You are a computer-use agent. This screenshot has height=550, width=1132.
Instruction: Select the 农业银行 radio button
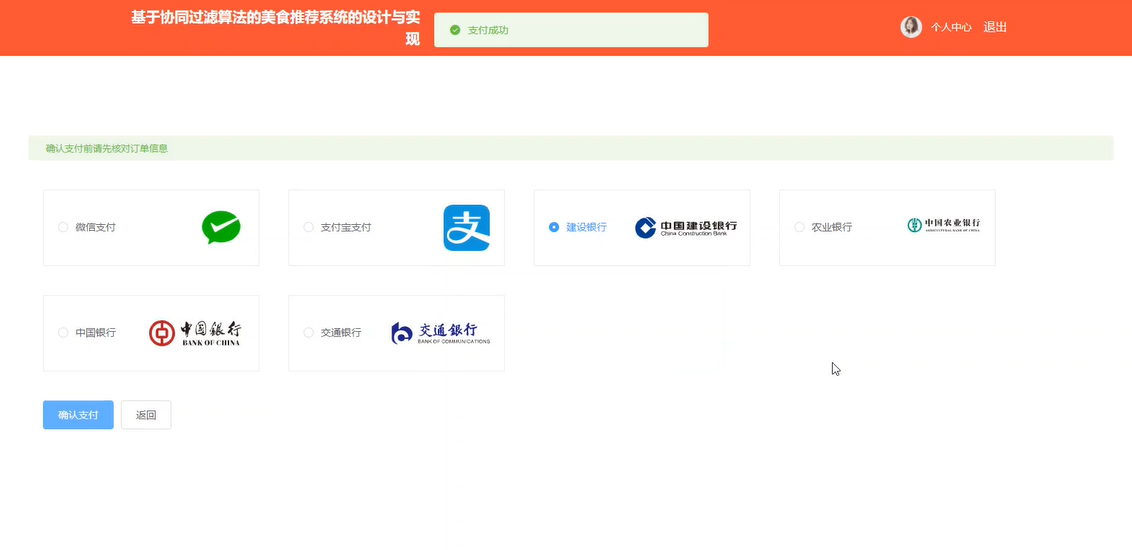tap(799, 227)
